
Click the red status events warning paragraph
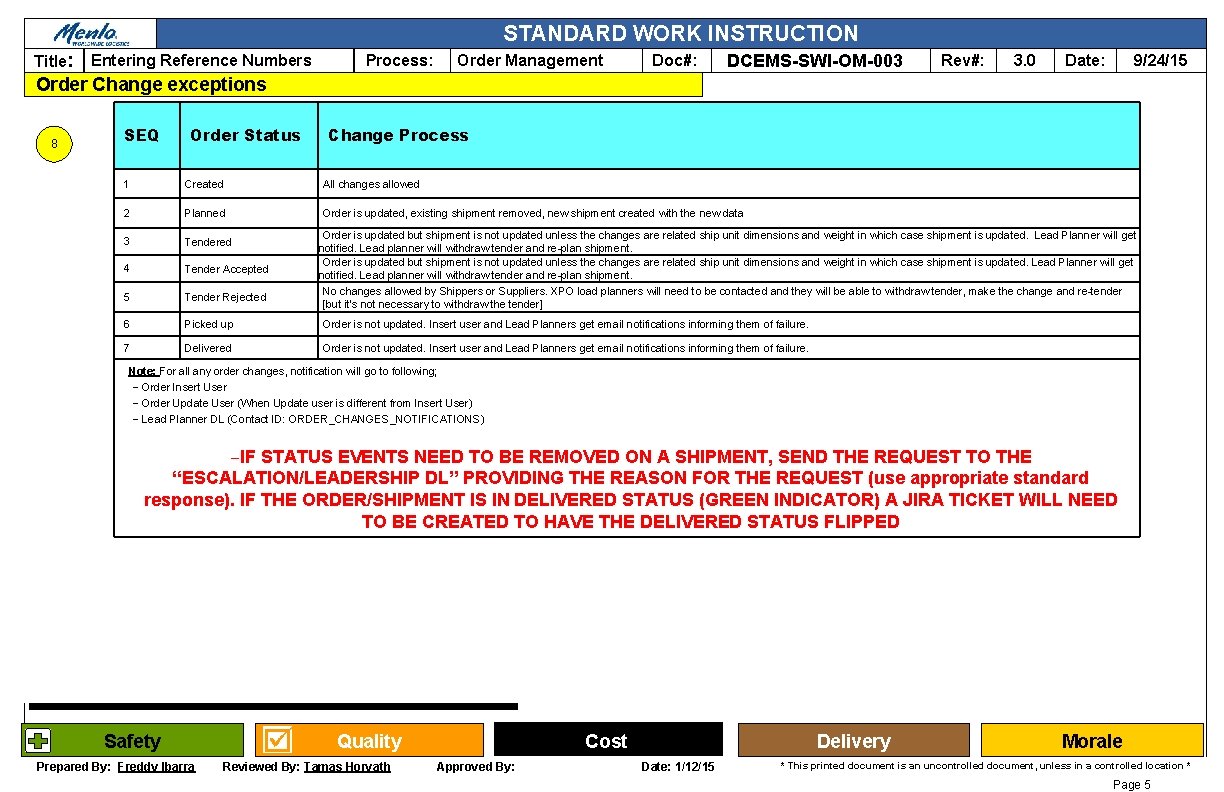click(630, 489)
